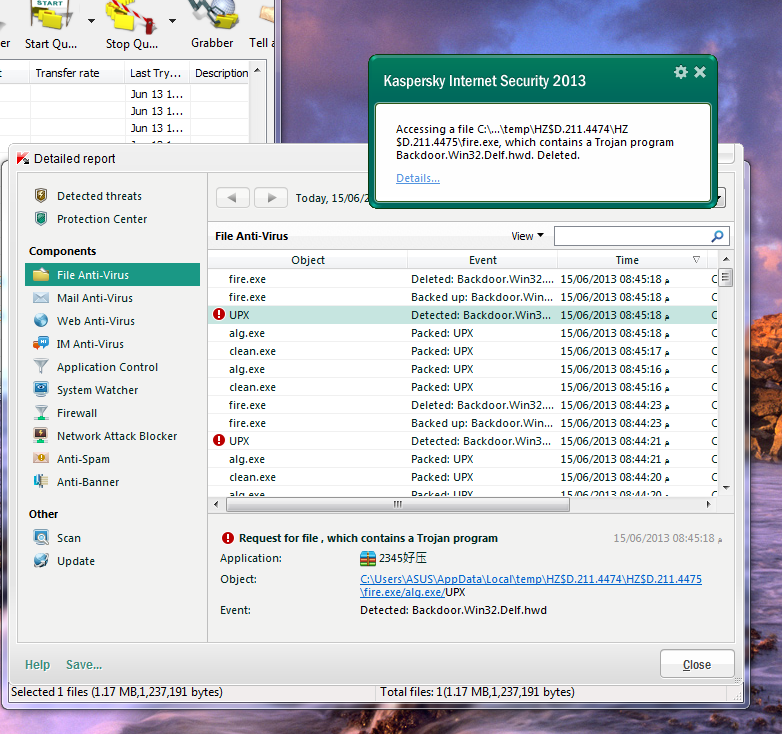Image resolution: width=782 pixels, height=734 pixels.
Task: Go to previous report day arrow
Action: pos(232,198)
